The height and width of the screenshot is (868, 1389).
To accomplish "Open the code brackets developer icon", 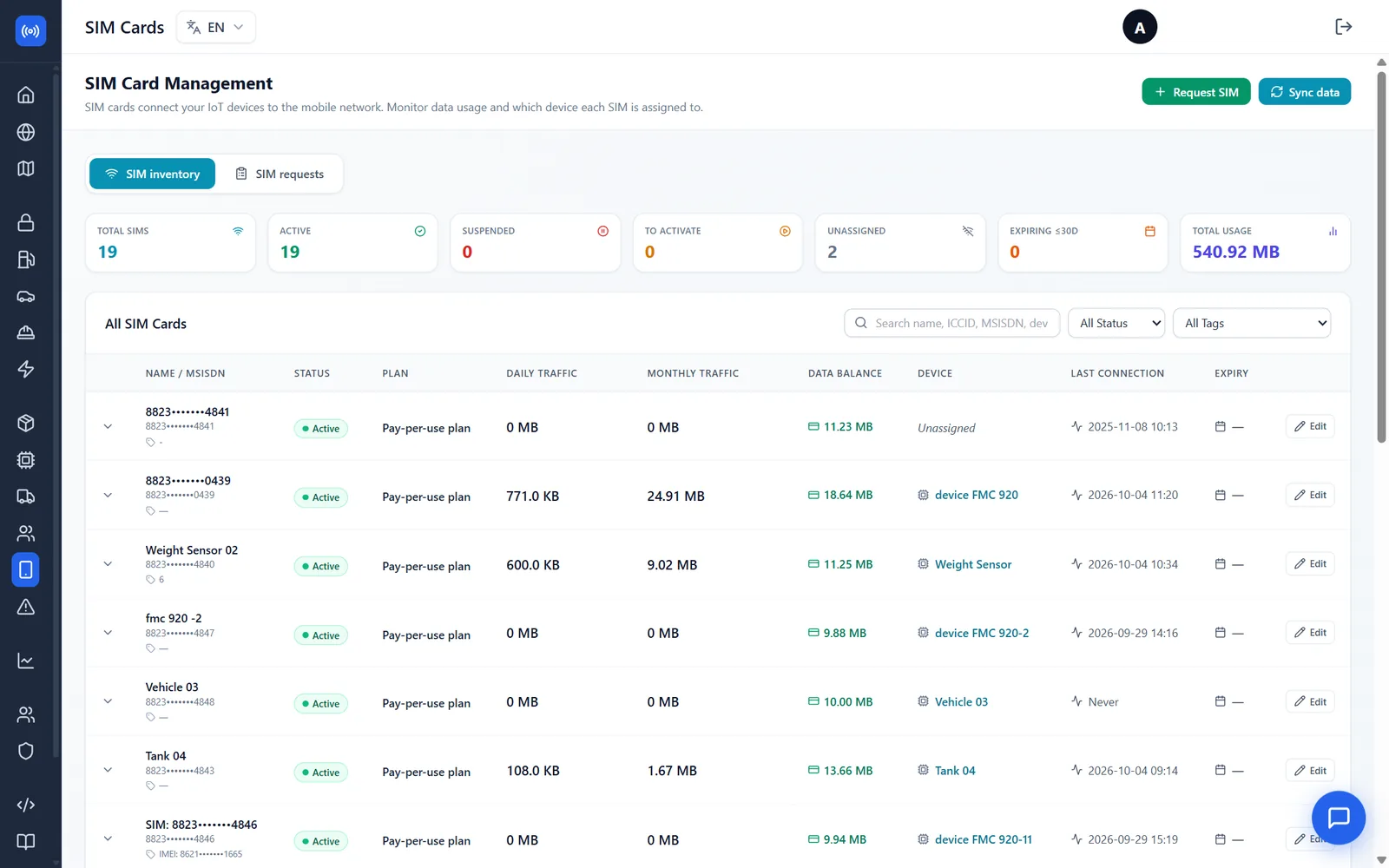I will coord(26,805).
